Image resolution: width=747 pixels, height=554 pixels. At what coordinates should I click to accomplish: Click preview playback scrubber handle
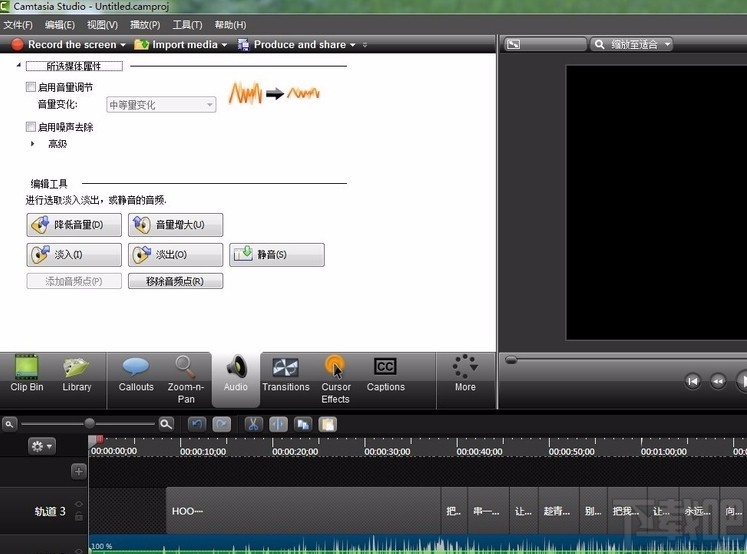pos(511,360)
